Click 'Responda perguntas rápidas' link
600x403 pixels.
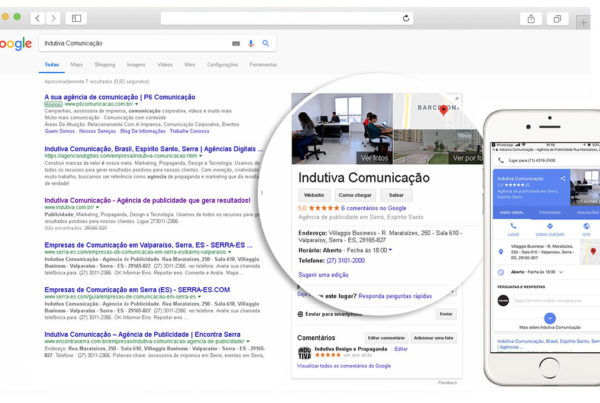coord(395,296)
